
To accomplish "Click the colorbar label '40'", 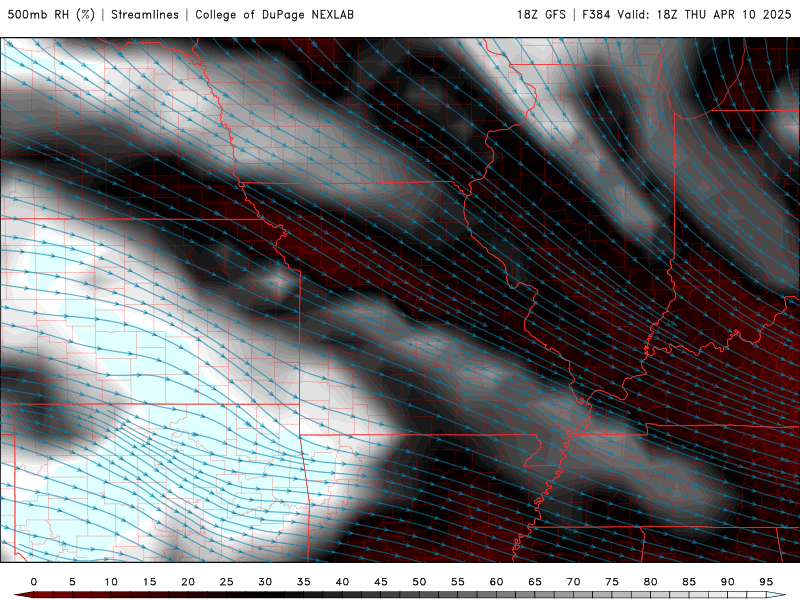I will [342, 582].
